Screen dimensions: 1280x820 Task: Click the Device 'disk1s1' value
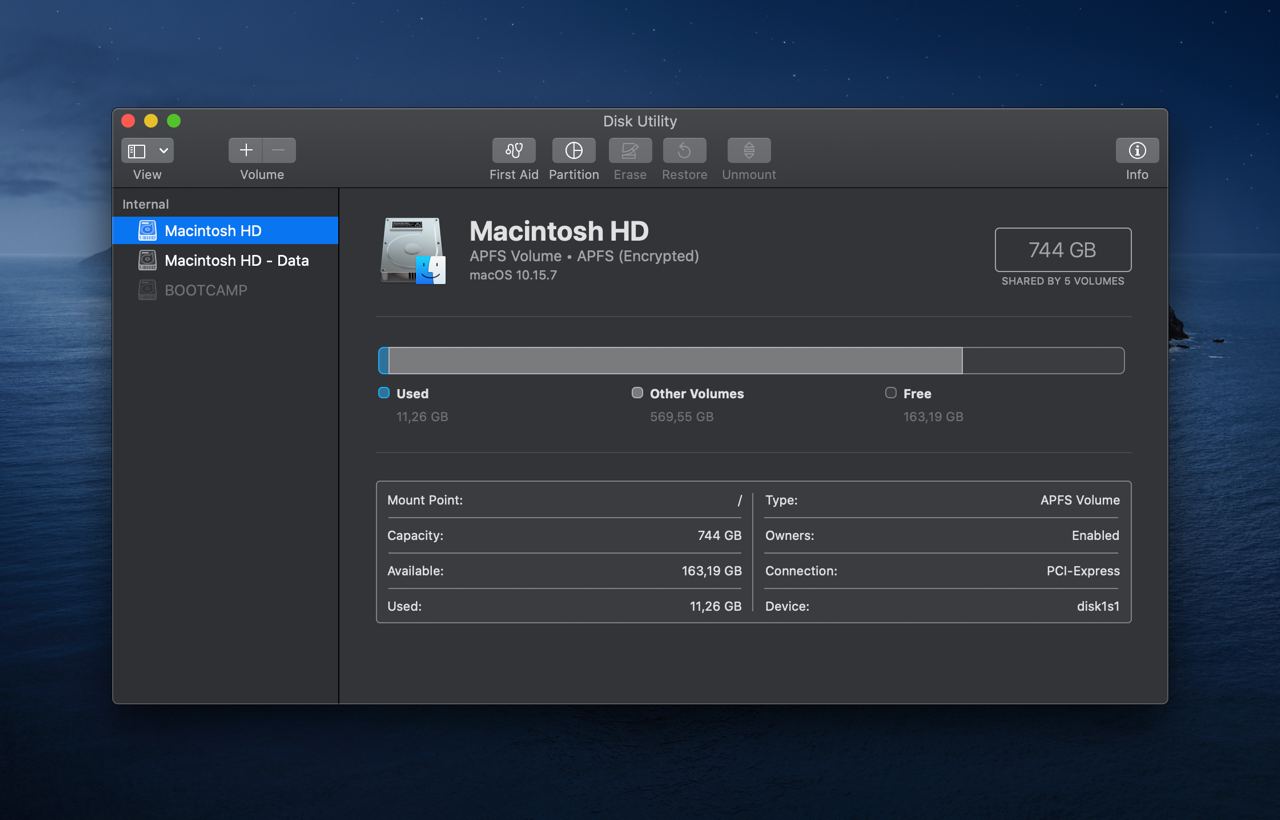point(1098,606)
